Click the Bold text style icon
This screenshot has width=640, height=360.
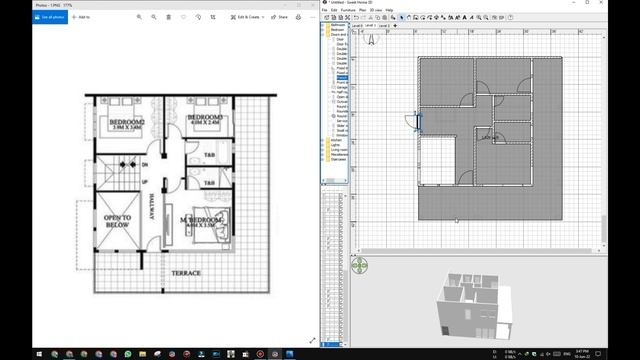(x=465, y=18)
